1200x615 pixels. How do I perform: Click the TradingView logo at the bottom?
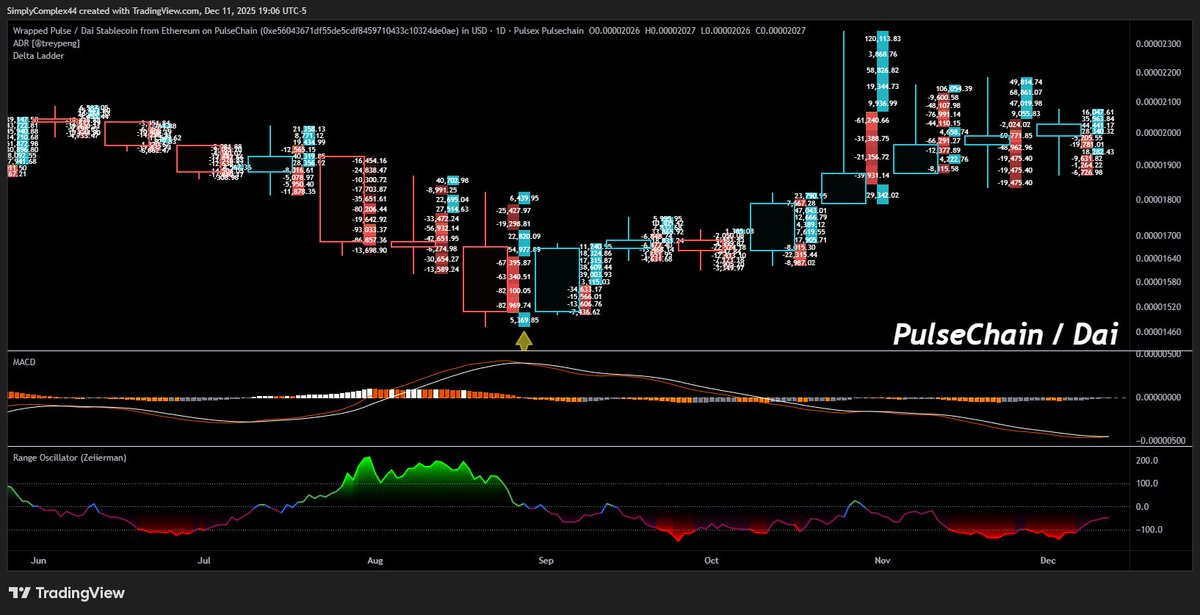point(68,593)
